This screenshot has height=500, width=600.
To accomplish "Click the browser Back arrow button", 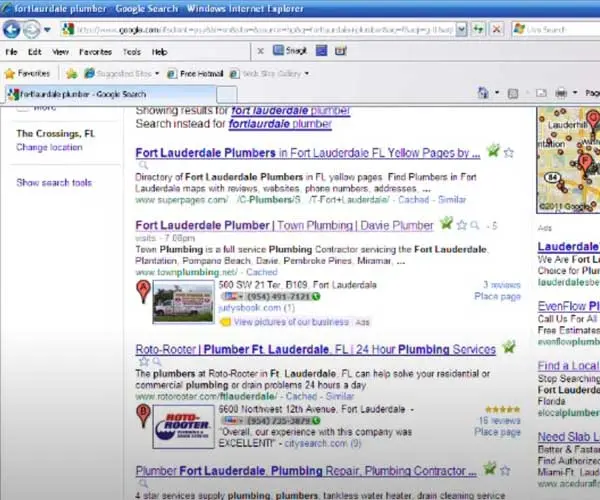I will click(11, 29).
